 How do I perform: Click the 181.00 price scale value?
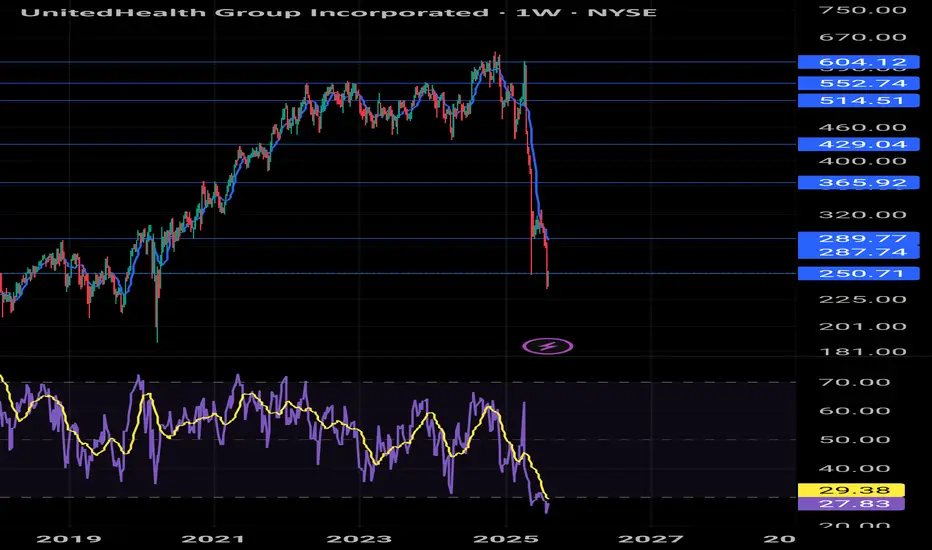(862, 351)
